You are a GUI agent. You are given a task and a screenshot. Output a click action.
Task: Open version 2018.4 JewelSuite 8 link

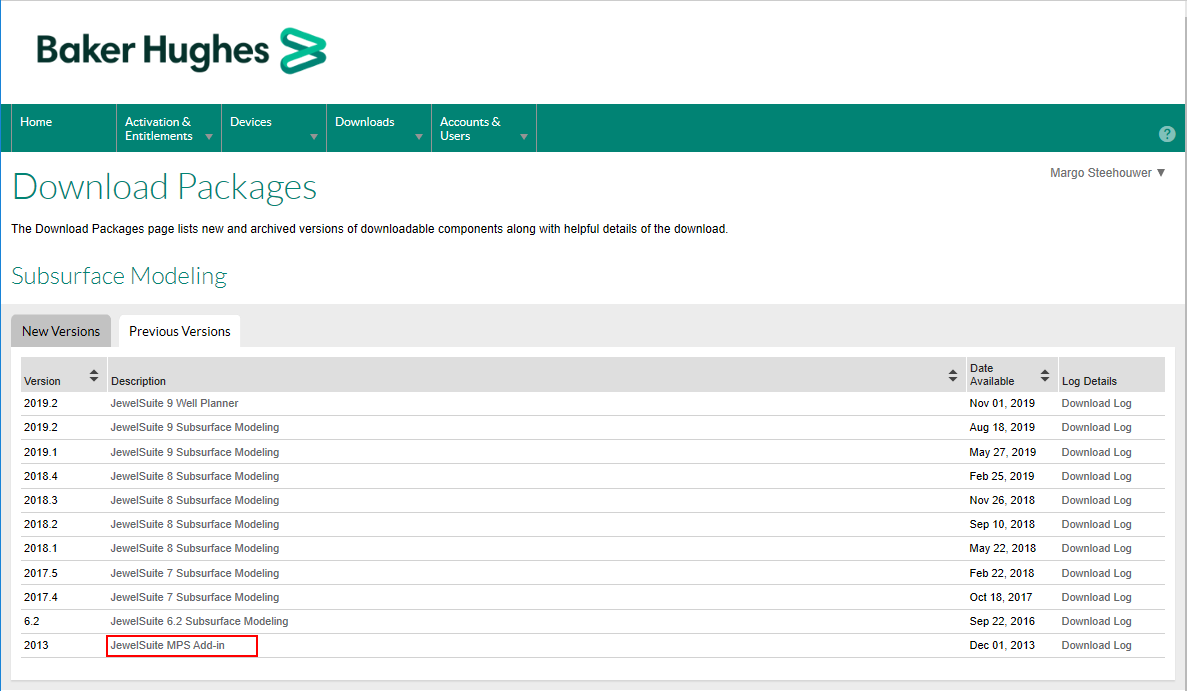194,476
